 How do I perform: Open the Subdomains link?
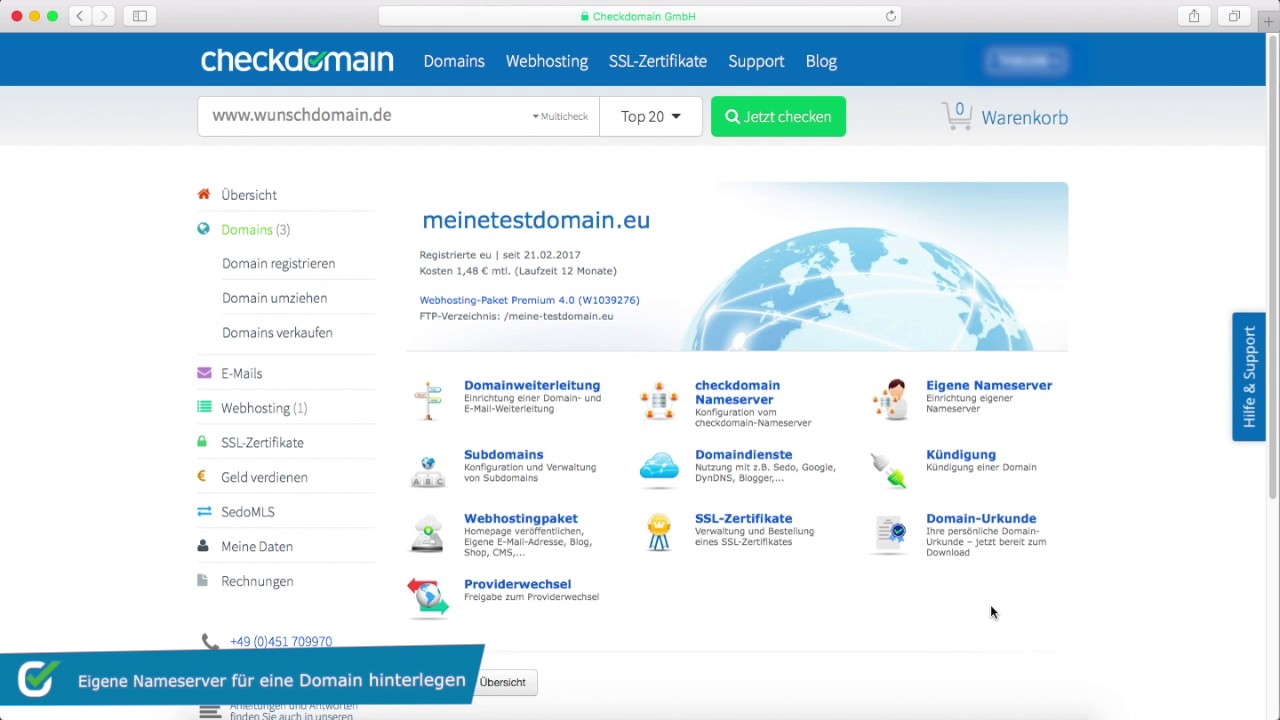[x=503, y=454]
